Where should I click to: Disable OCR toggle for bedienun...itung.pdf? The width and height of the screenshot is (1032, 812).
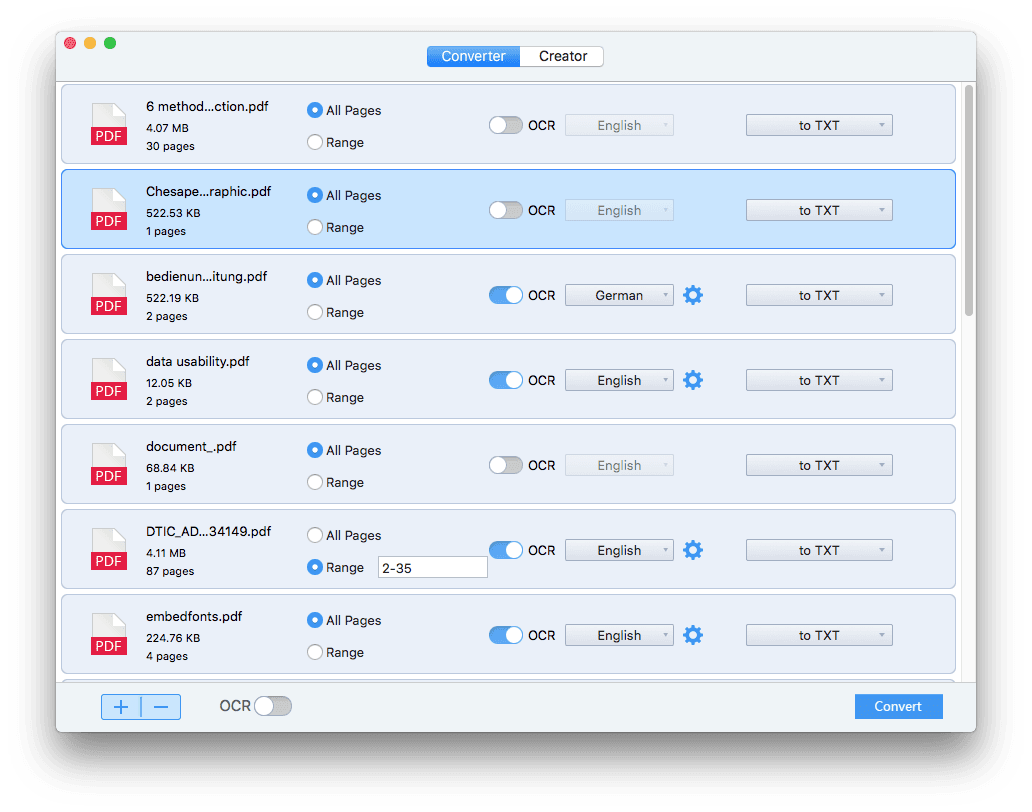coord(505,295)
